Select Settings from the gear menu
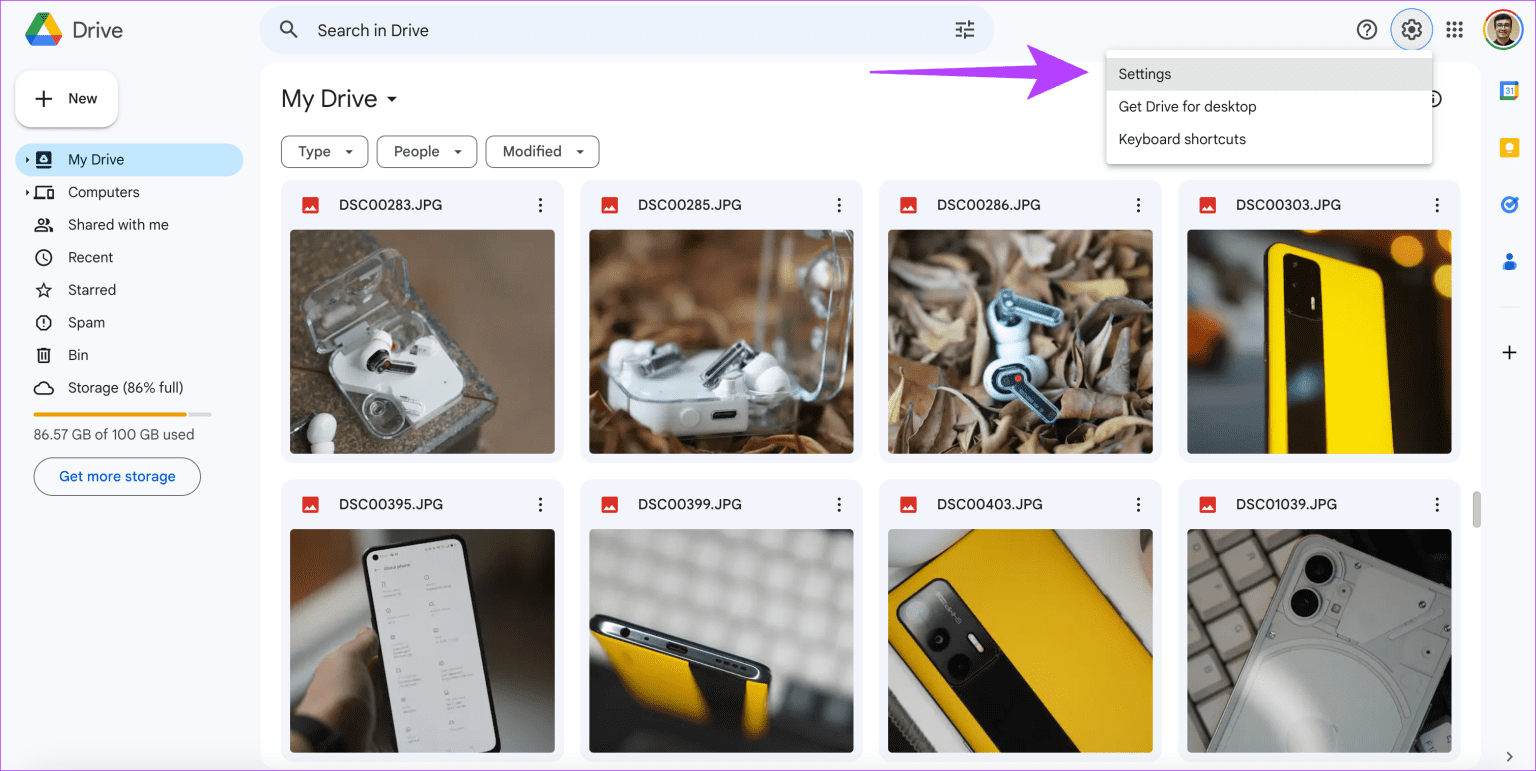The height and width of the screenshot is (771, 1536). point(1145,74)
